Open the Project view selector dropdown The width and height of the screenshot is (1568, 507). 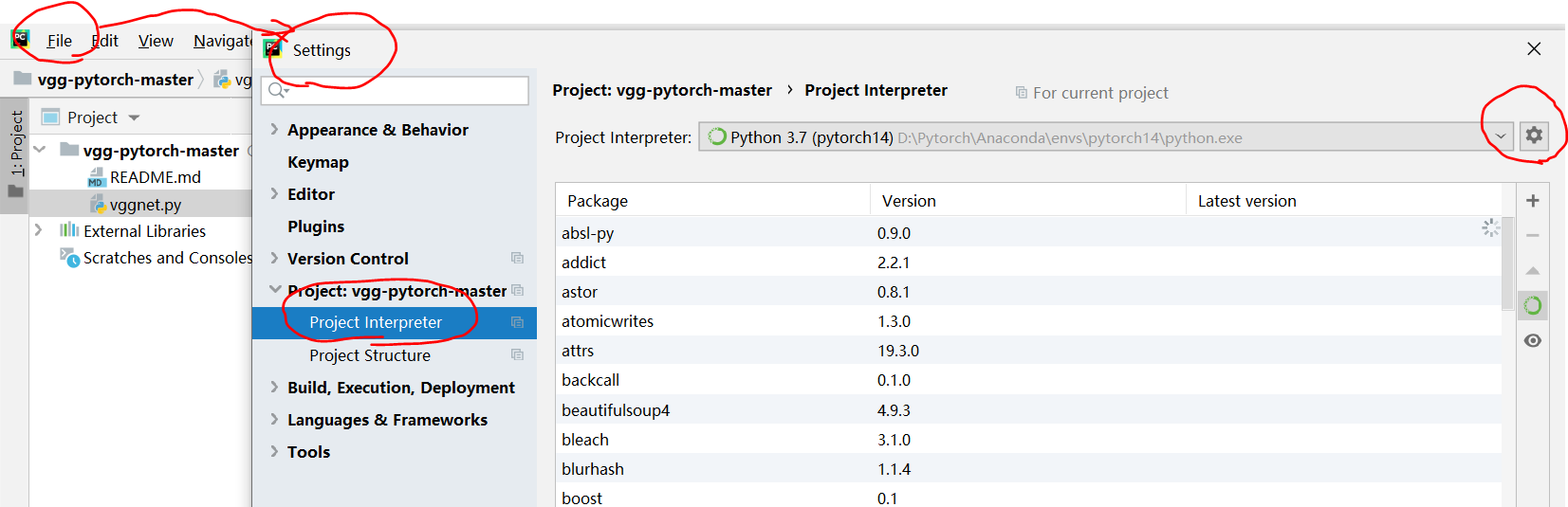coord(134,118)
